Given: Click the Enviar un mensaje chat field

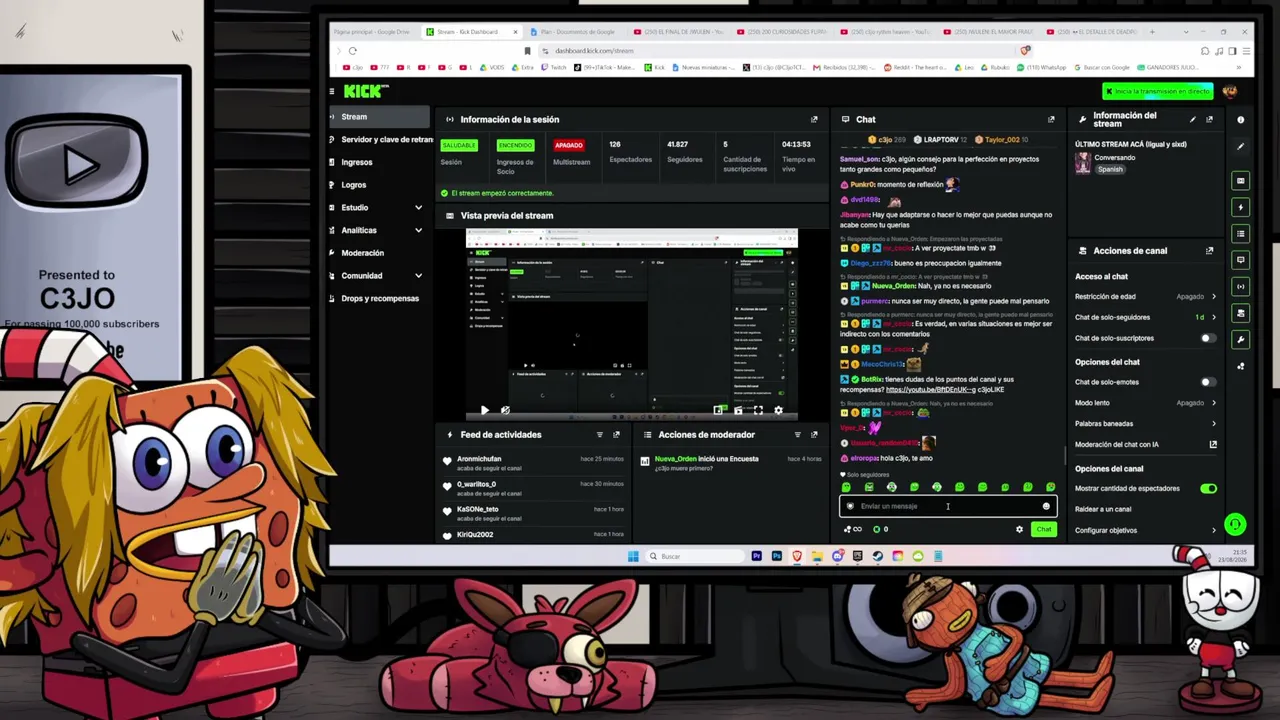Looking at the screenshot, I should pyautogui.click(x=948, y=506).
